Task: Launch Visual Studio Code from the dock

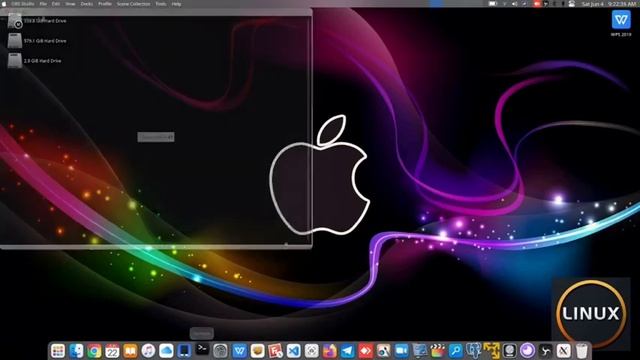Action: point(293,351)
